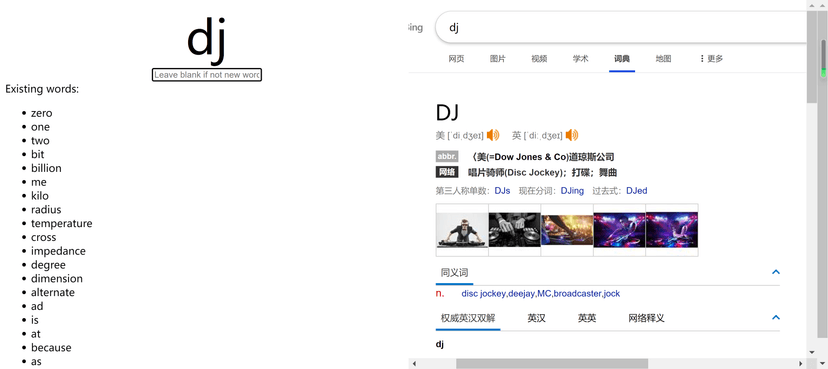This screenshot has height=369, width=828.
Task: Switch to the 图片 tab
Action: coord(497,59)
